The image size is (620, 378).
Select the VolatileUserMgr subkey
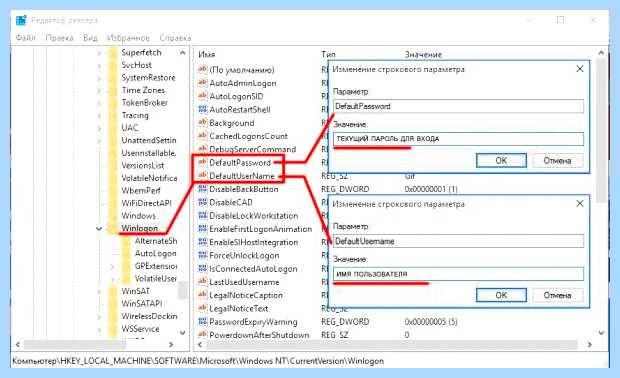(155, 279)
